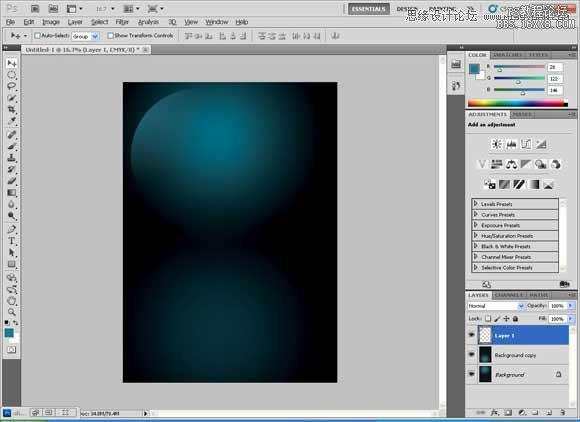Viewport: 580px width, 422px height.
Task: Click the foreground color swatch in toolbox
Action: pos(9,332)
